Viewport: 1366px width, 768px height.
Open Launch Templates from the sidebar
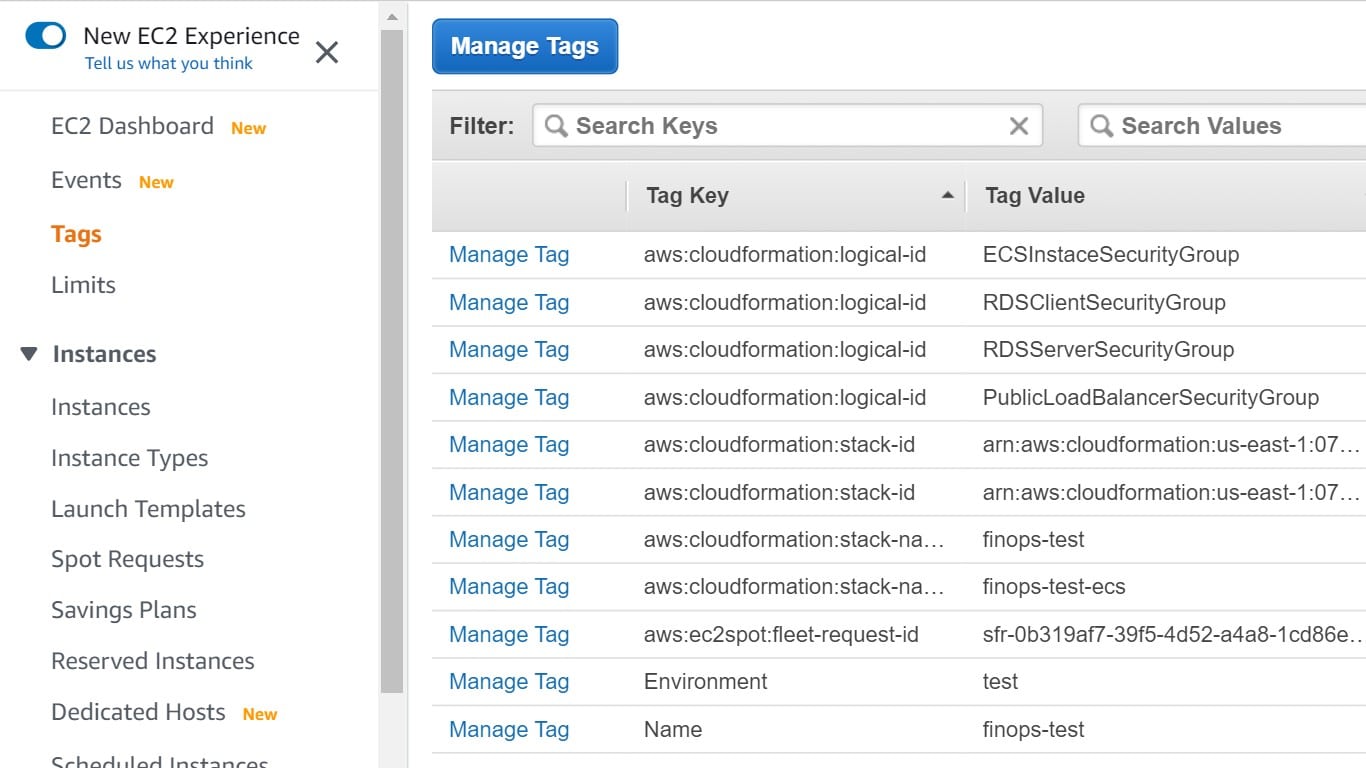pos(148,509)
